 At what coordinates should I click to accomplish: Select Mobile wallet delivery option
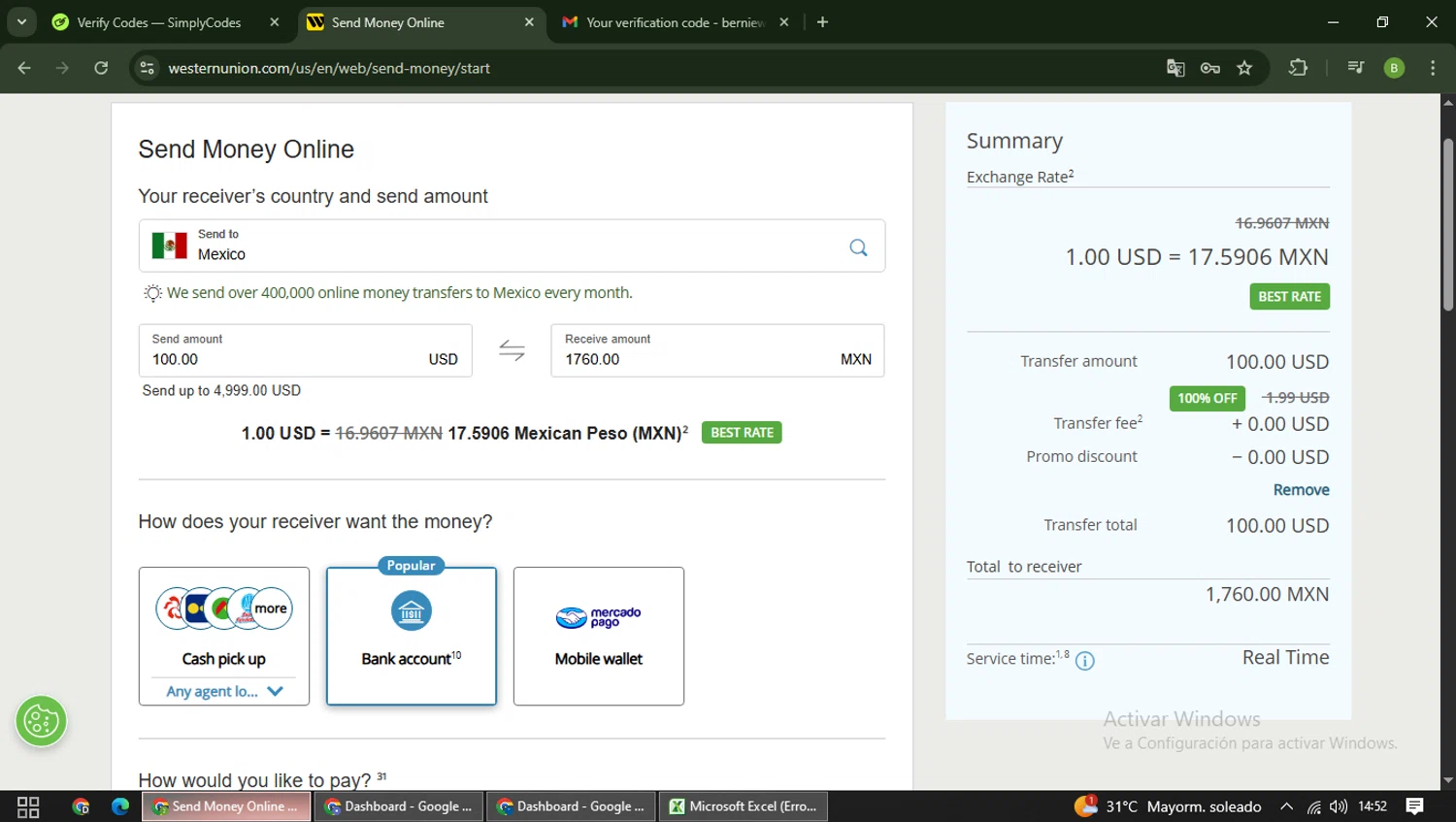[x=598, y=636]
